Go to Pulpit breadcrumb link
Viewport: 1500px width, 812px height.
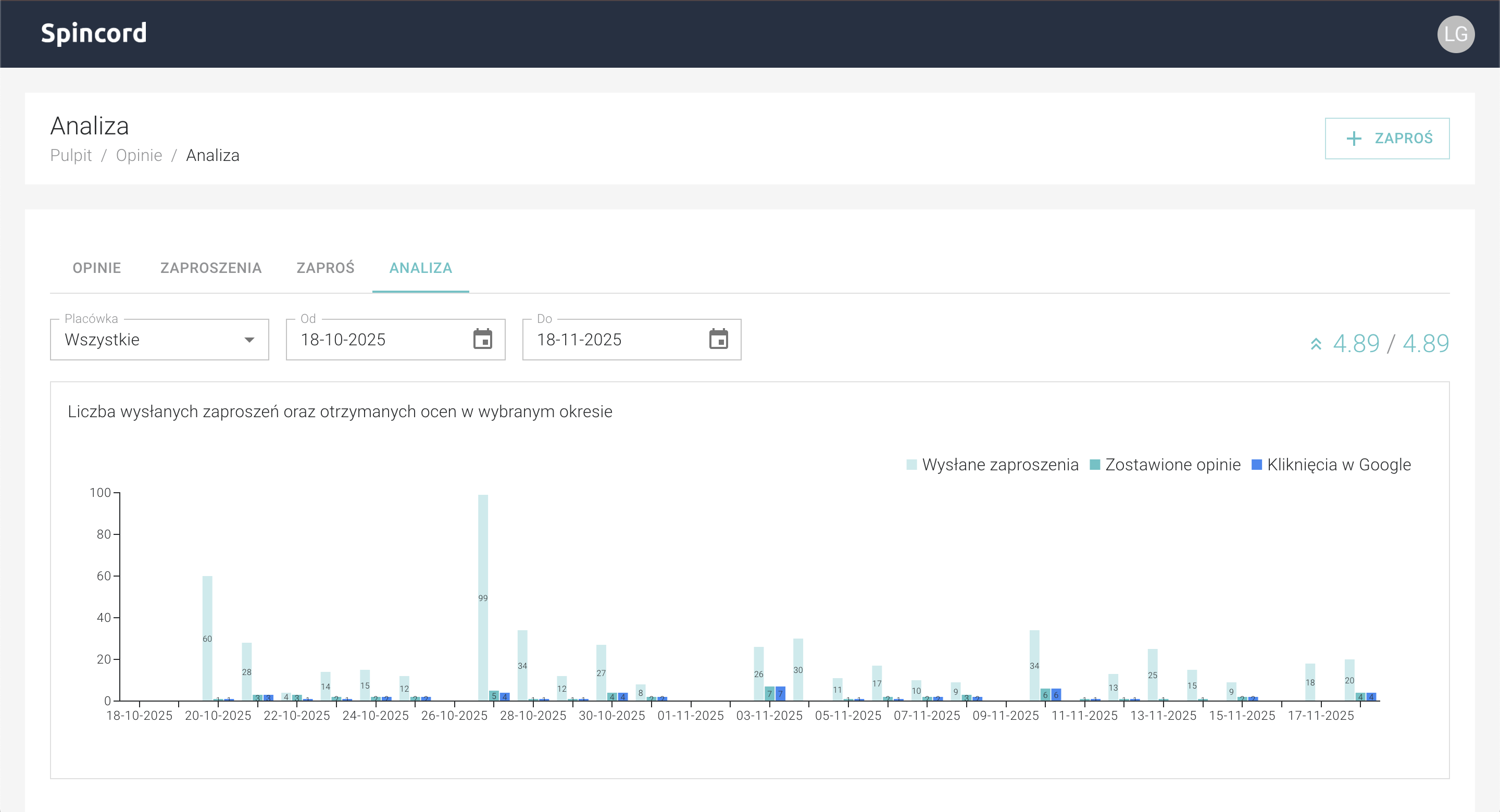click(71, 156)
